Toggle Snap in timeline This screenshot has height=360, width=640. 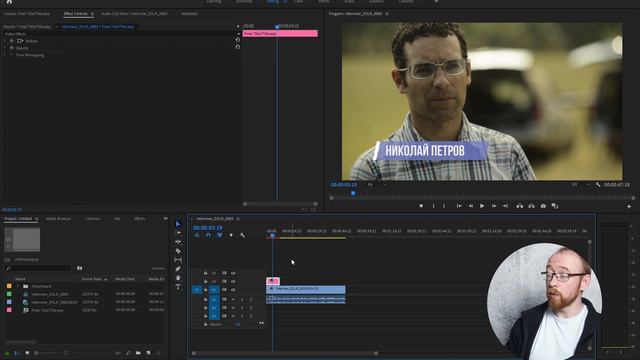(208, 235)
